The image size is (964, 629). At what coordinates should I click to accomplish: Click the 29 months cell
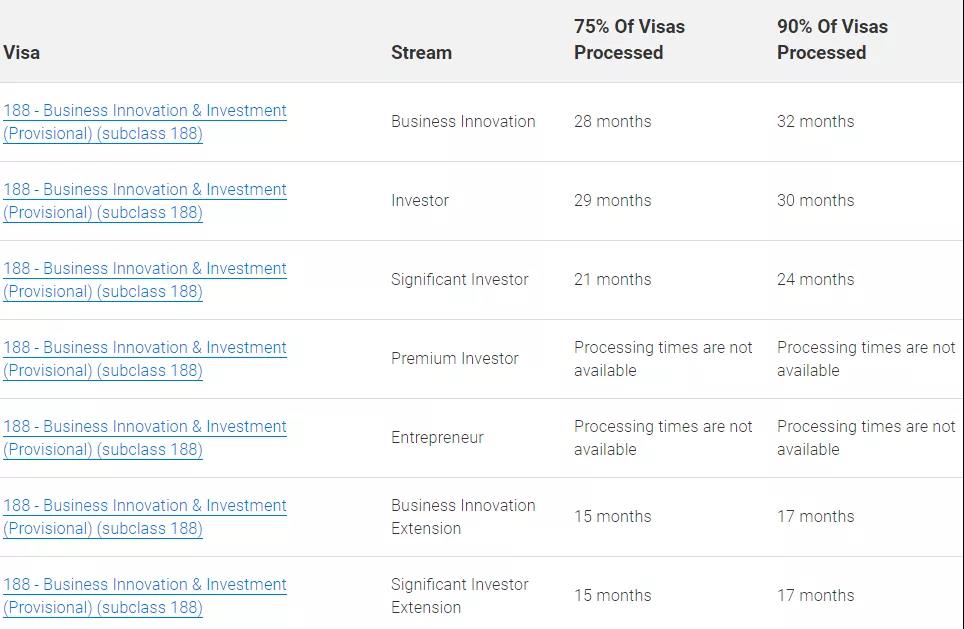pos(612,200)
